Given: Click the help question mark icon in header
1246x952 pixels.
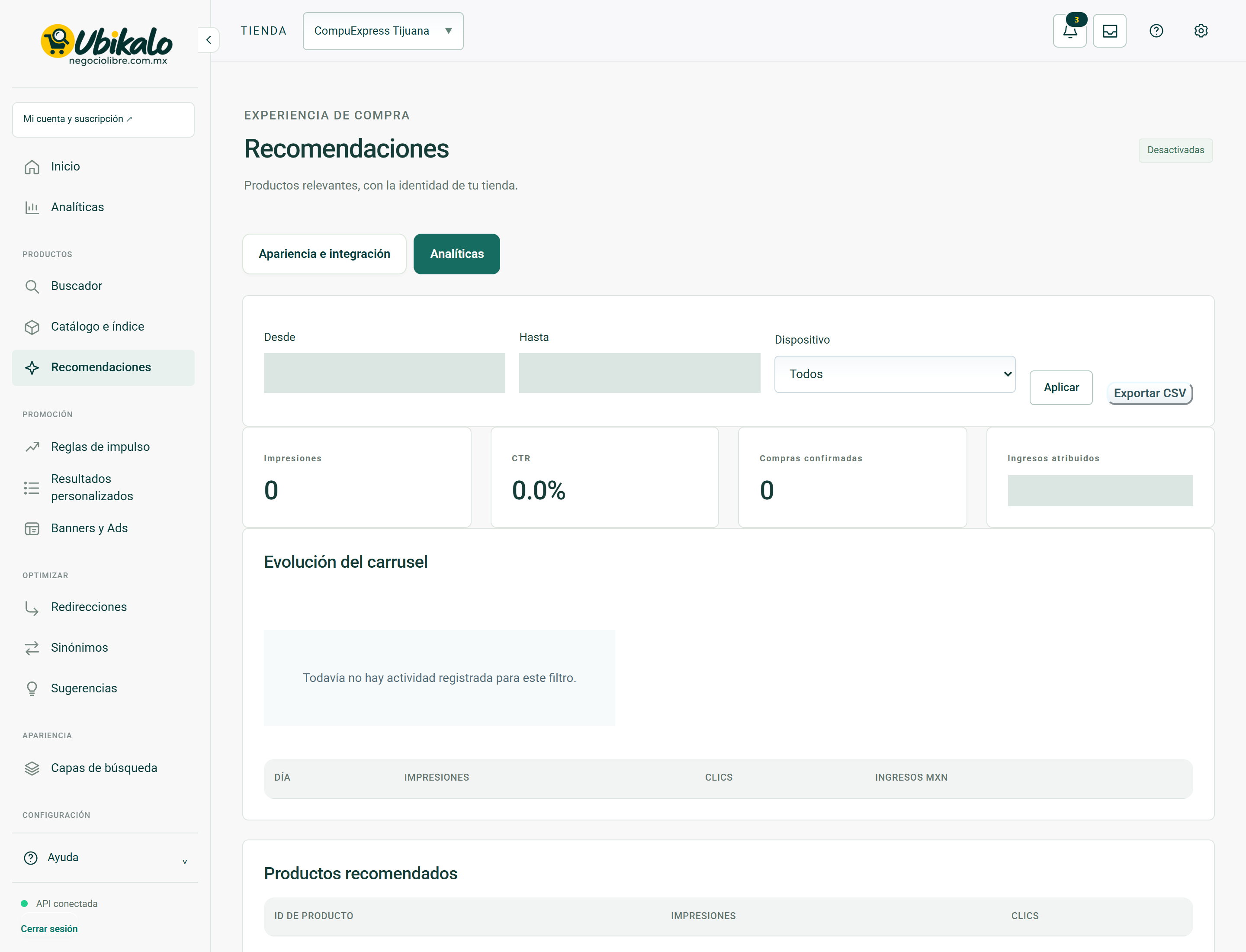Looking at the screenshot, I should (x=1156, y=31).
